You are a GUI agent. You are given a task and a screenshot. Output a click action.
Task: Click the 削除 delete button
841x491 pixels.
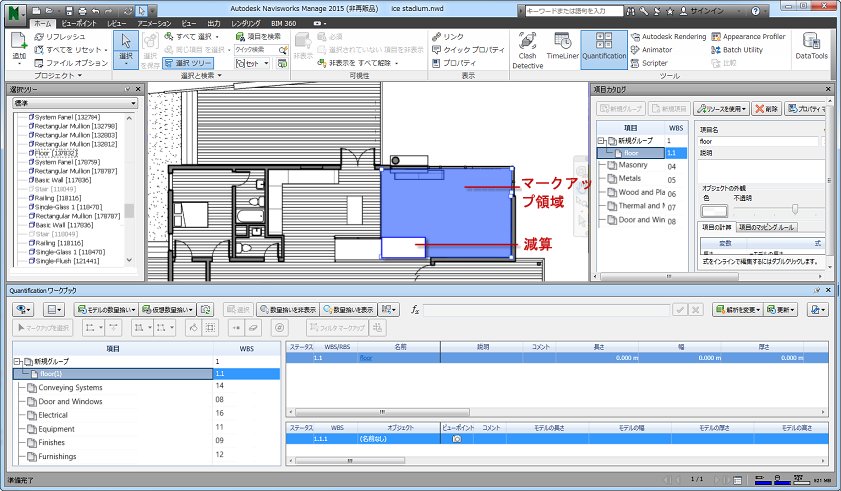coord(766,108)
